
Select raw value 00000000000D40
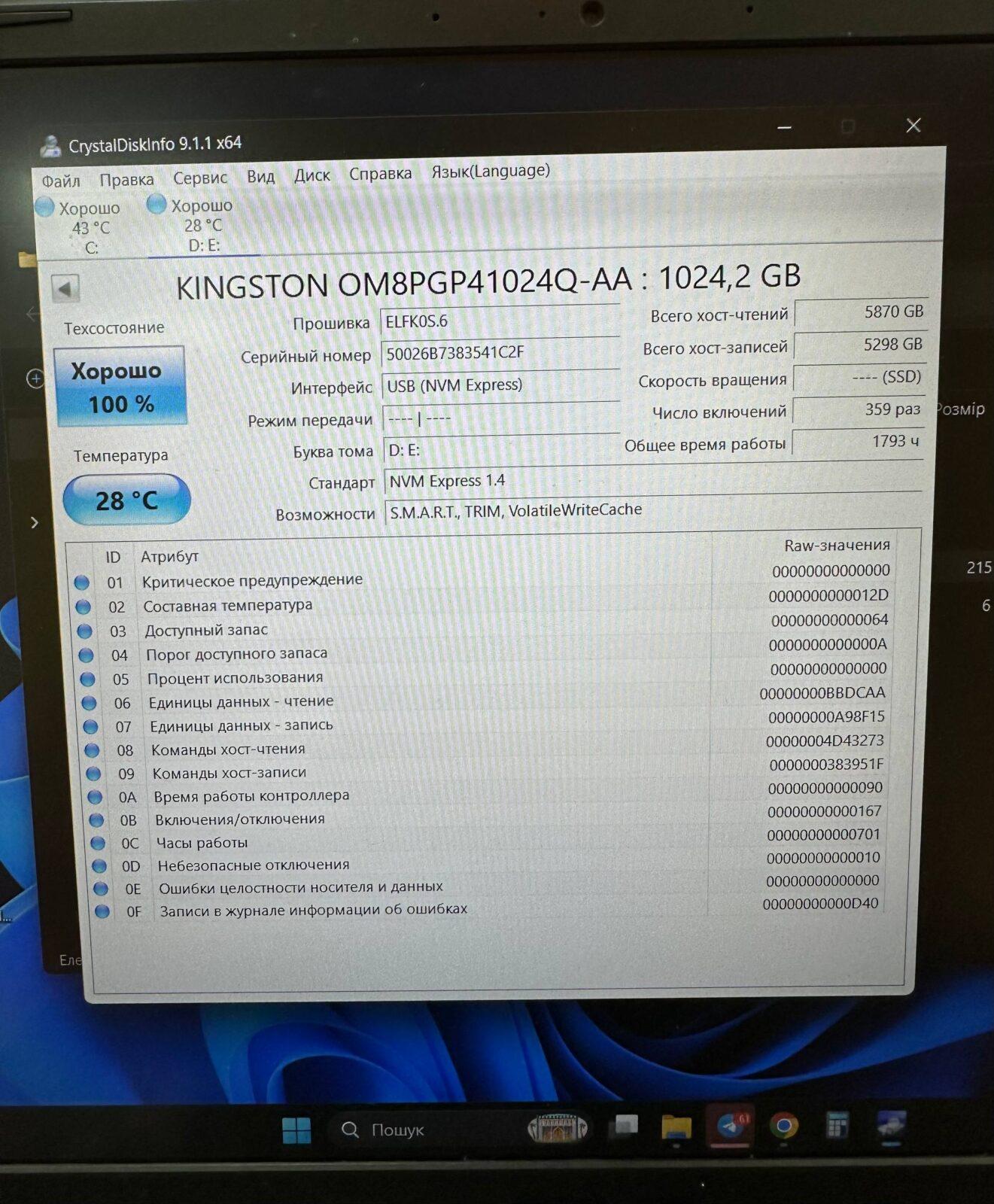coord(820,903)
